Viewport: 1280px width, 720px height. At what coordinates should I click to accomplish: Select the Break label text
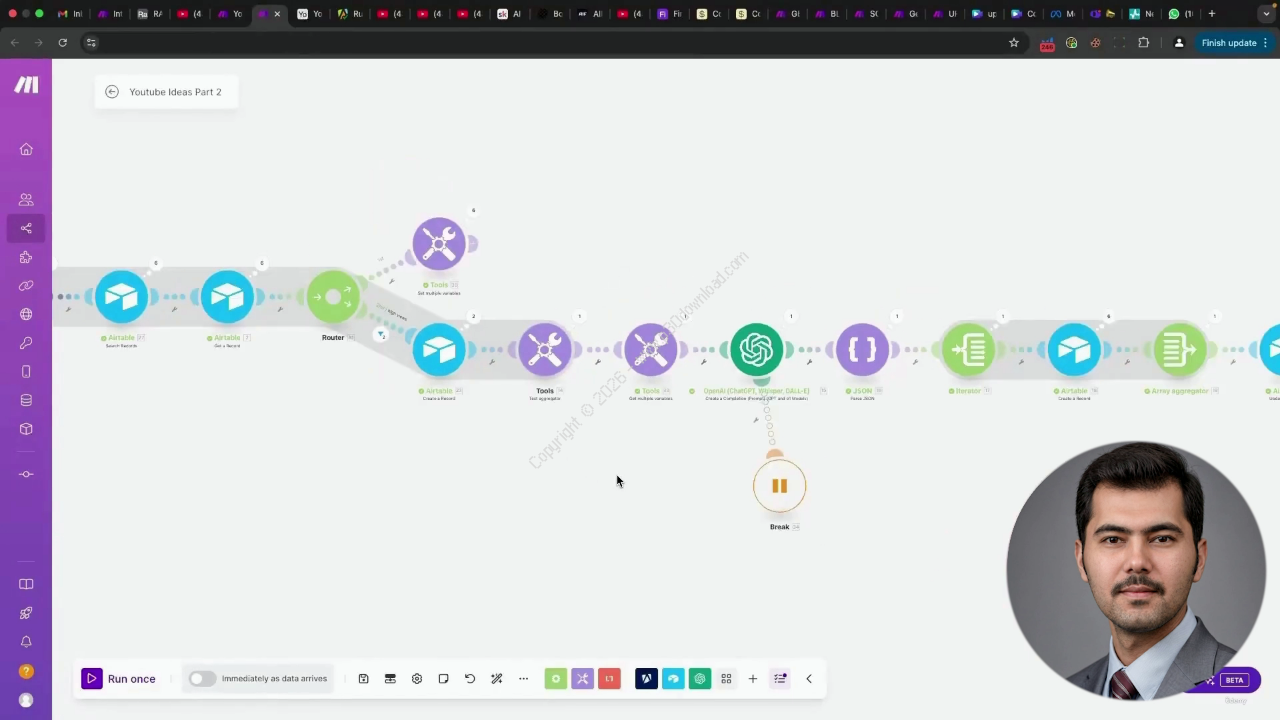click(x=779, y=527)
